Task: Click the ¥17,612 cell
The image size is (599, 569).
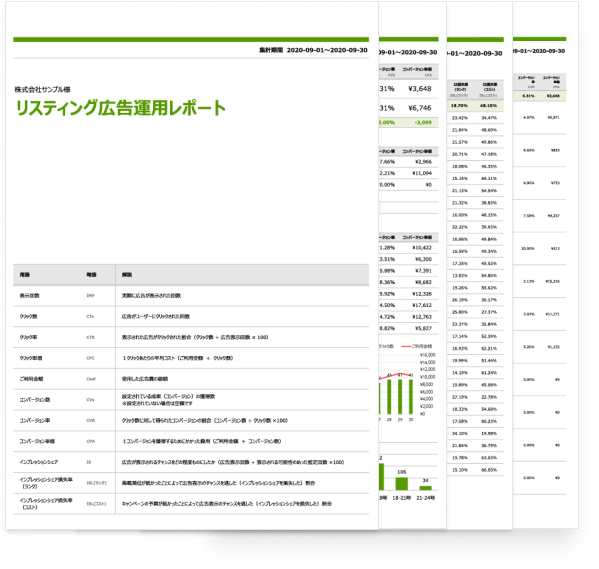Action: pos(422,305)
